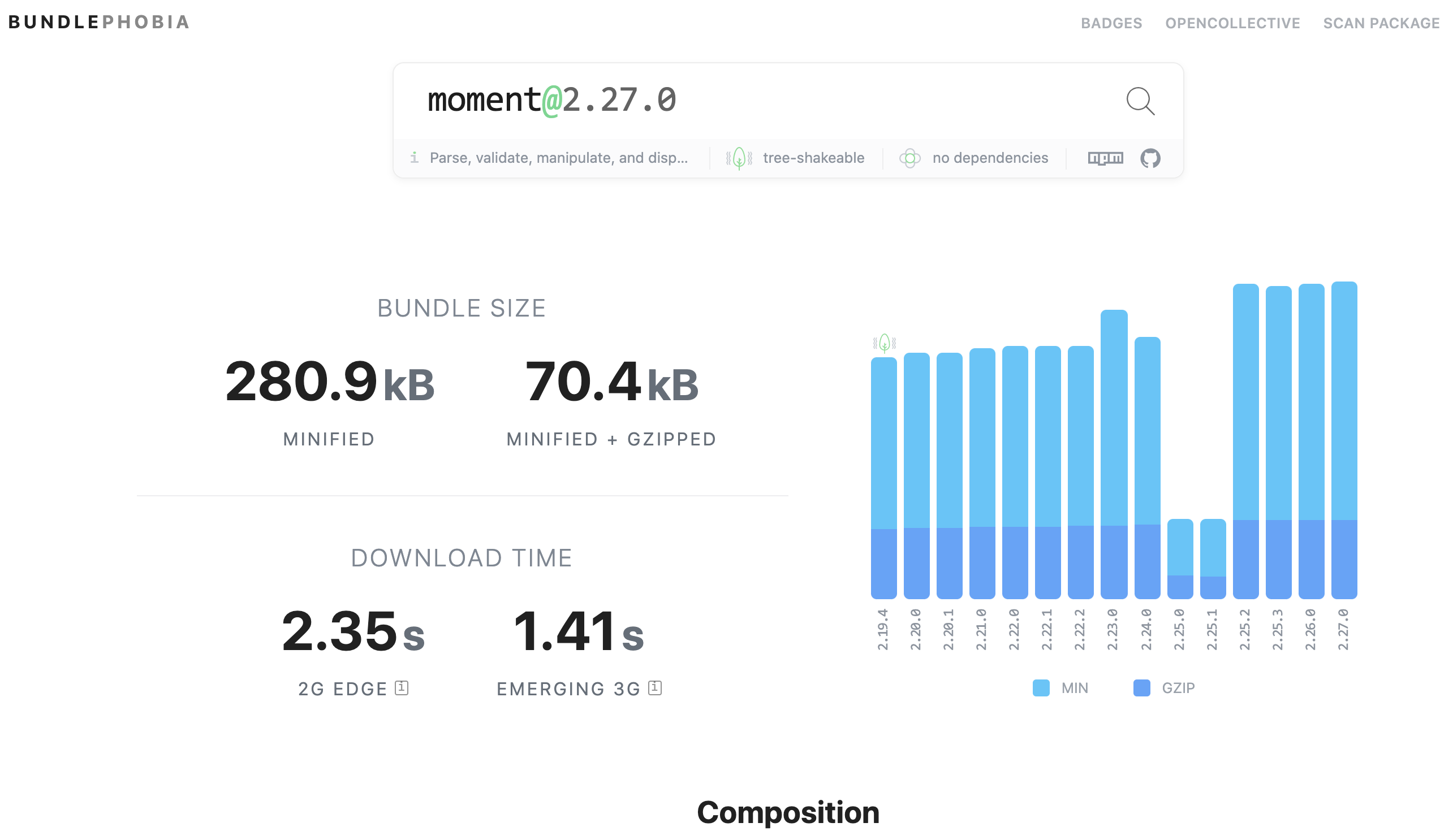Screen dimensions: 1440x840
Task: Click the info icon beside 2G EDGE
Action: coord(402,688)
